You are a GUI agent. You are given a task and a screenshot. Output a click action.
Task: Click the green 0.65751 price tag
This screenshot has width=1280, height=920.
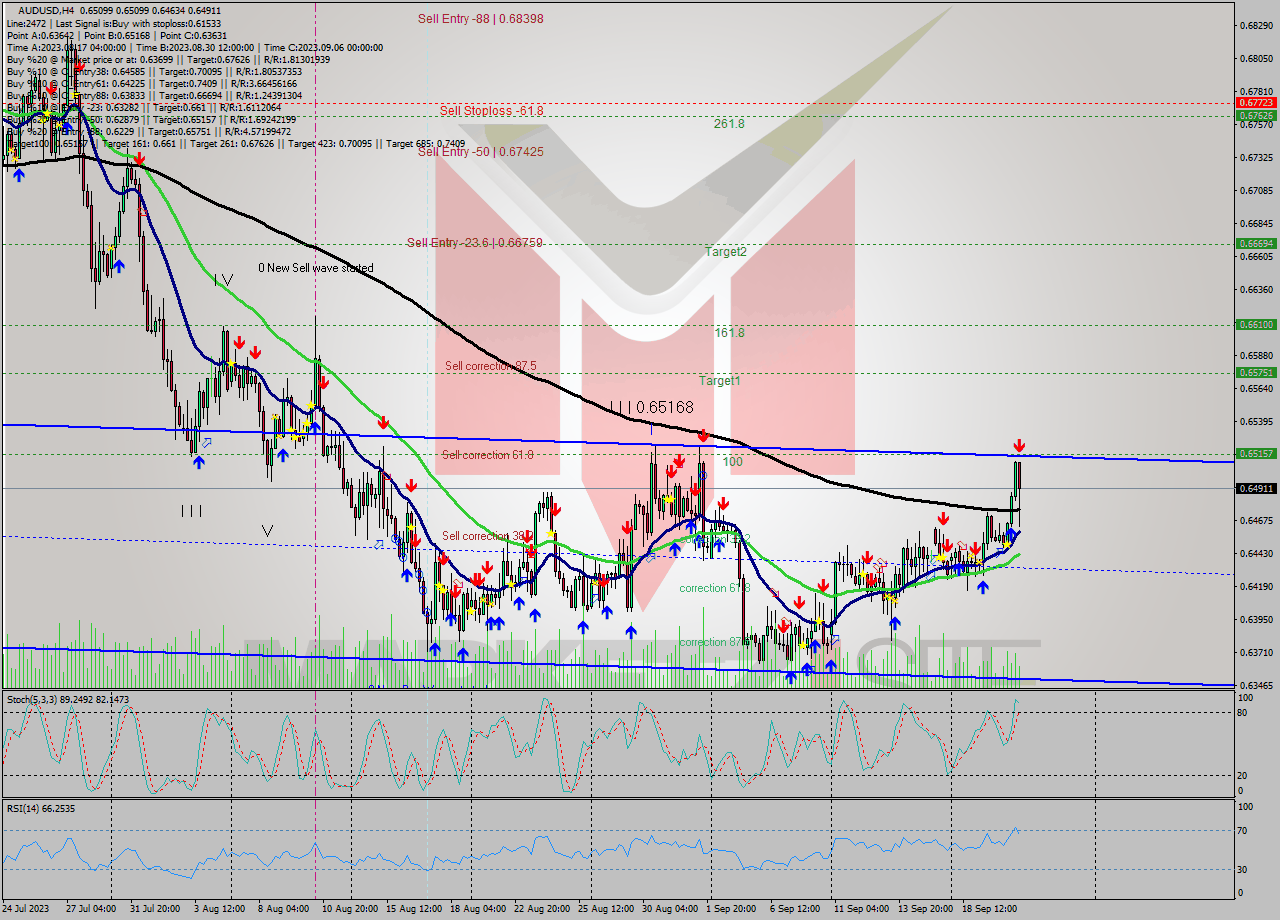1255,373
